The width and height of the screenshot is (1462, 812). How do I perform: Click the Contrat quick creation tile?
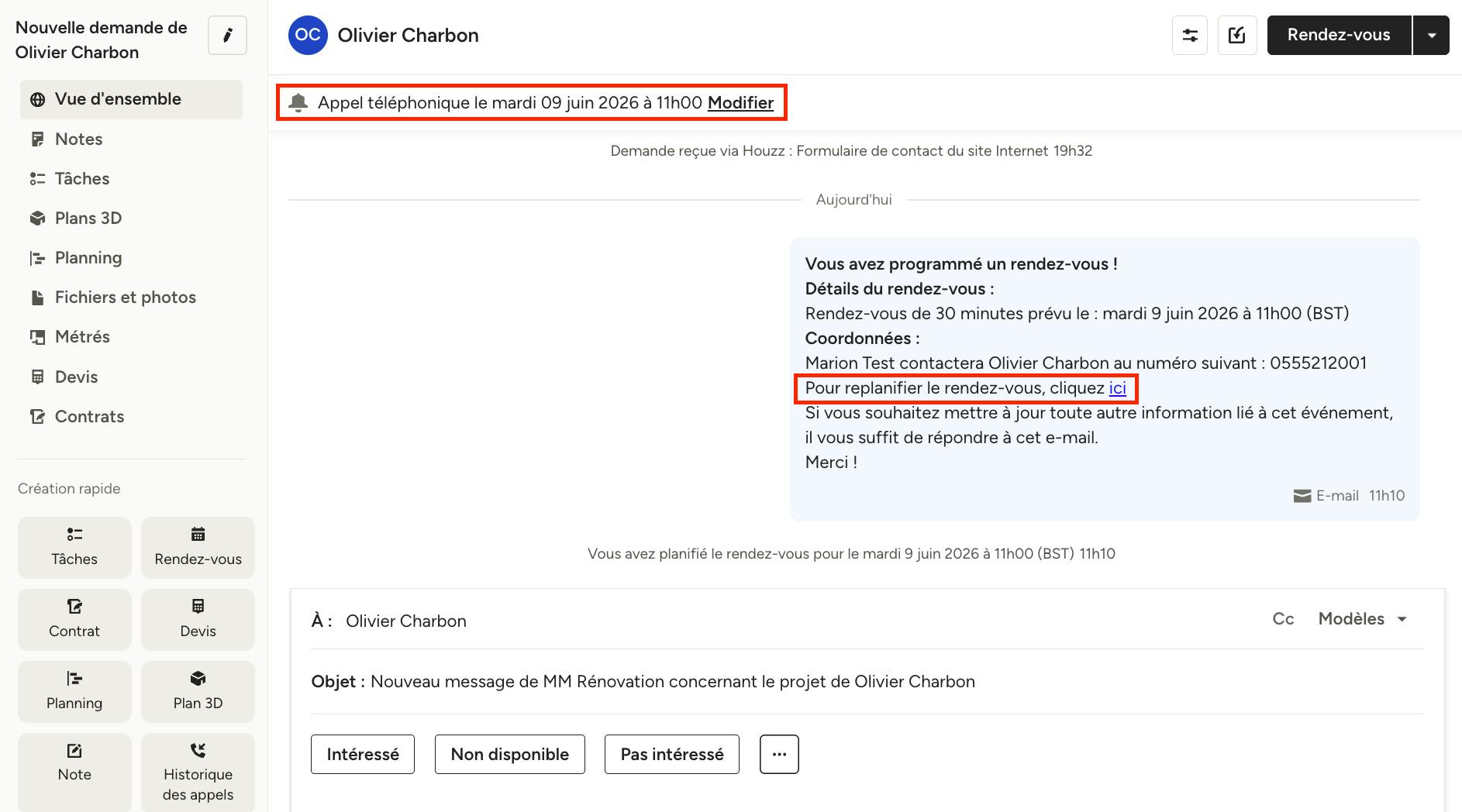pos(74,619)
